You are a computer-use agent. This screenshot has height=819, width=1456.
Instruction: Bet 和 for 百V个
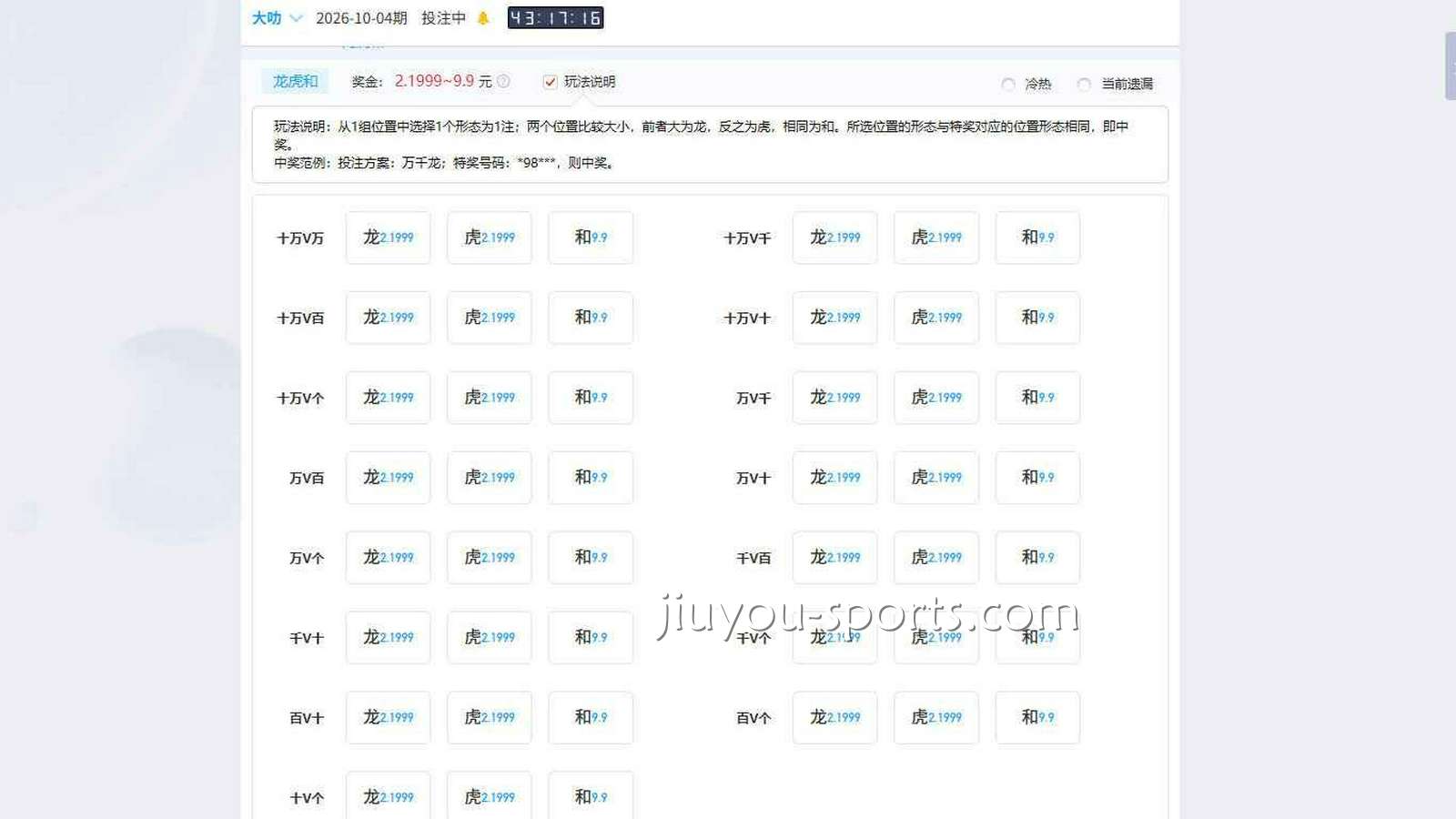point(1037,718)
